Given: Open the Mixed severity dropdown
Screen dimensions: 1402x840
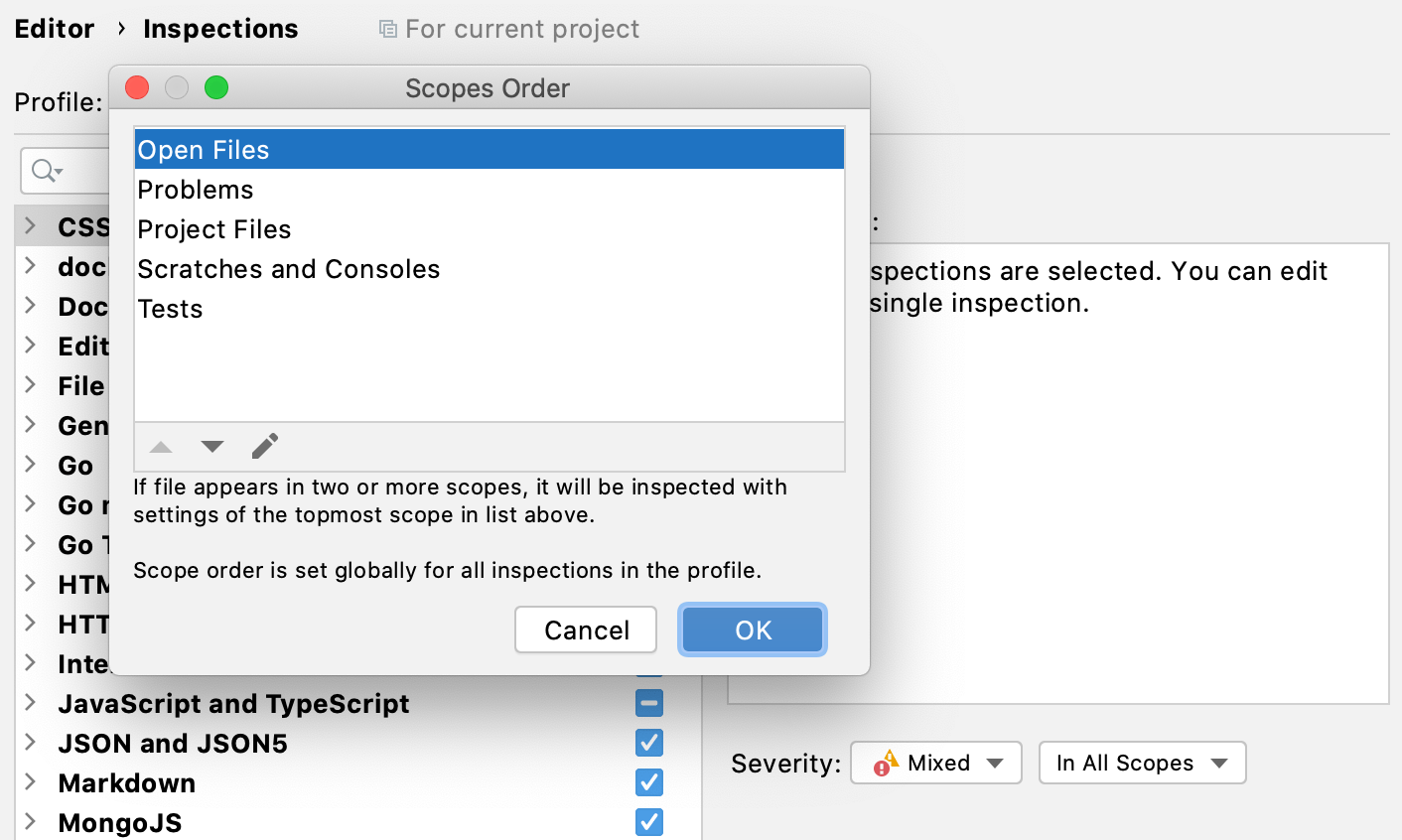Looking at the screenshot, I should [x=936, y=763].
